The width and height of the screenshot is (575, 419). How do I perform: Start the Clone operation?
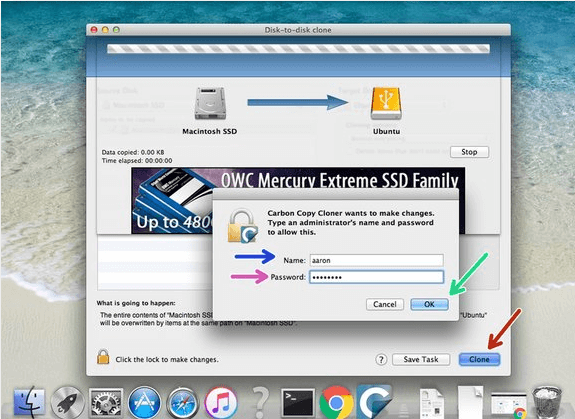pos(479,359)
